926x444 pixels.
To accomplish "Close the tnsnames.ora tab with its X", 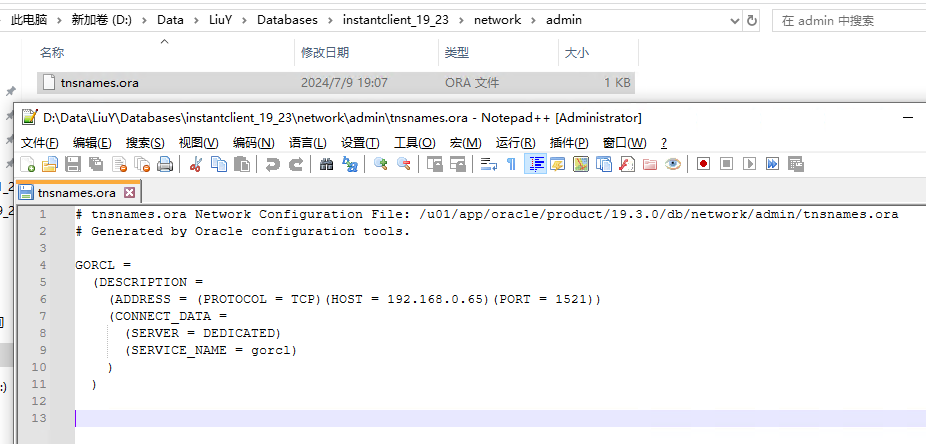I will coord(129,192).
